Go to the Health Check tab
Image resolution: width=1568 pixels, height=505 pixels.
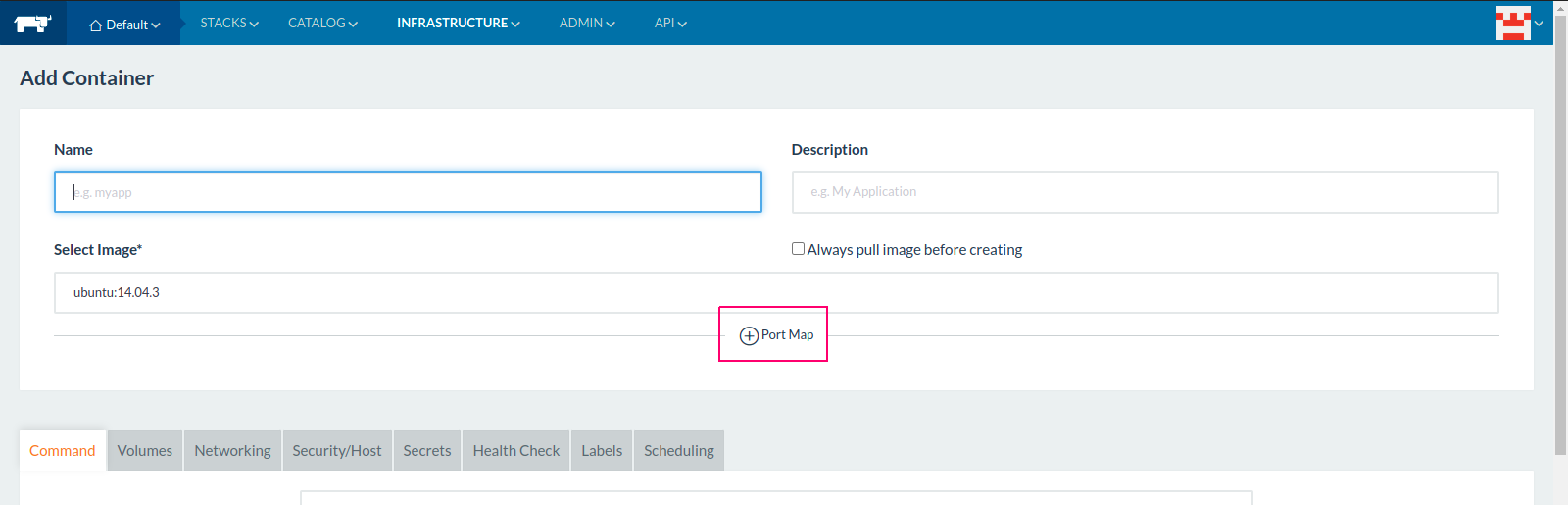(516, 451)
